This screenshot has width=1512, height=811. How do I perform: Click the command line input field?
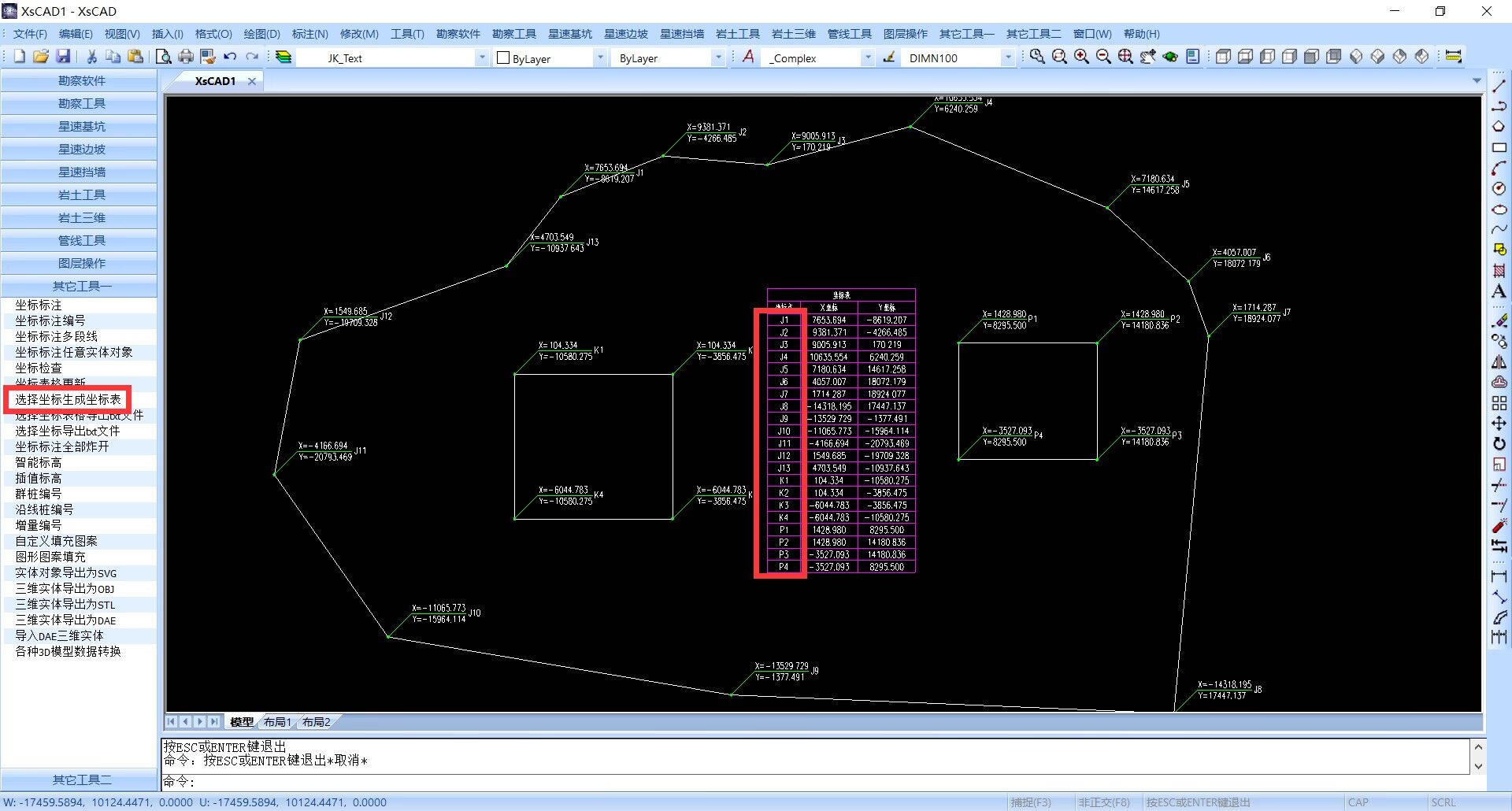(x=822, y=781)
